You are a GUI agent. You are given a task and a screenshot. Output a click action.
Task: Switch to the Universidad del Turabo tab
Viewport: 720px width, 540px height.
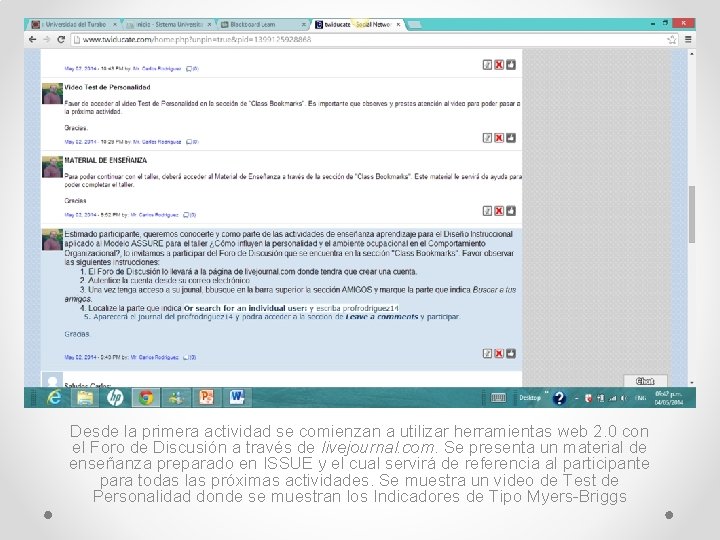pyautogui.click(x=73, y=24)
